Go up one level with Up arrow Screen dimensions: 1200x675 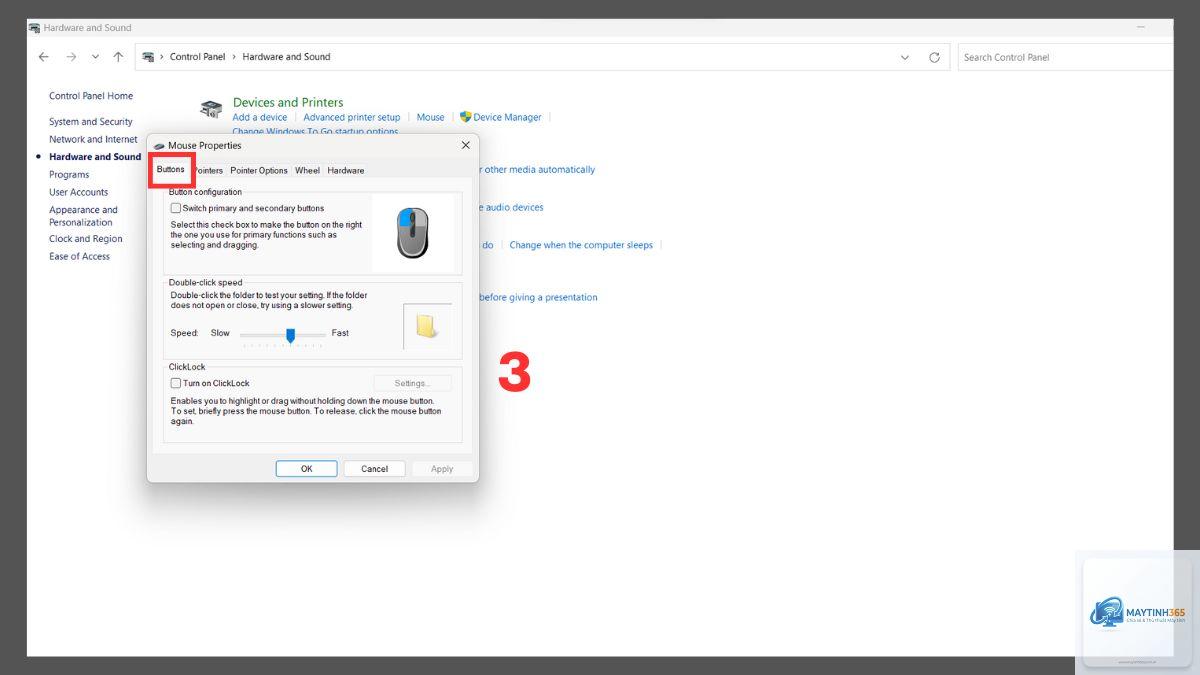[119, 57]
